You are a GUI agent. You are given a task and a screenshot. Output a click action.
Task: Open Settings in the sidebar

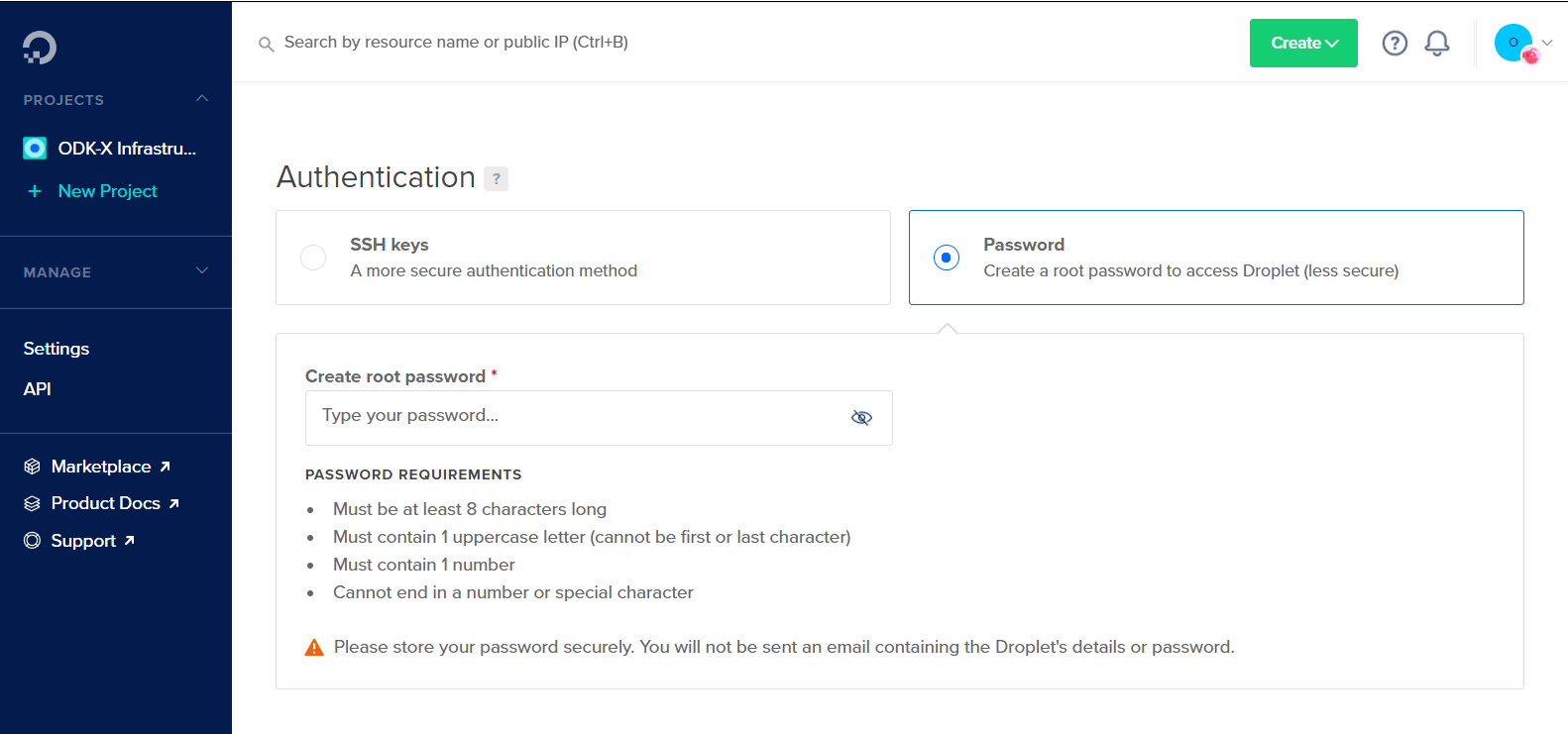coord(56,349)
